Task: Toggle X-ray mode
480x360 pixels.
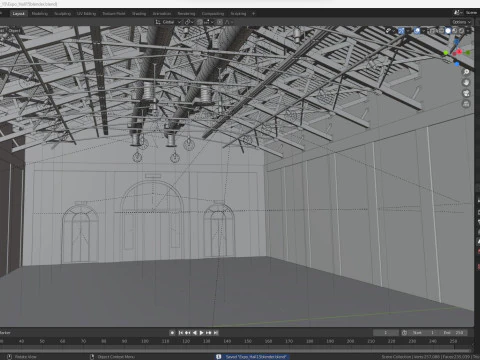Action: pos(433,31)
